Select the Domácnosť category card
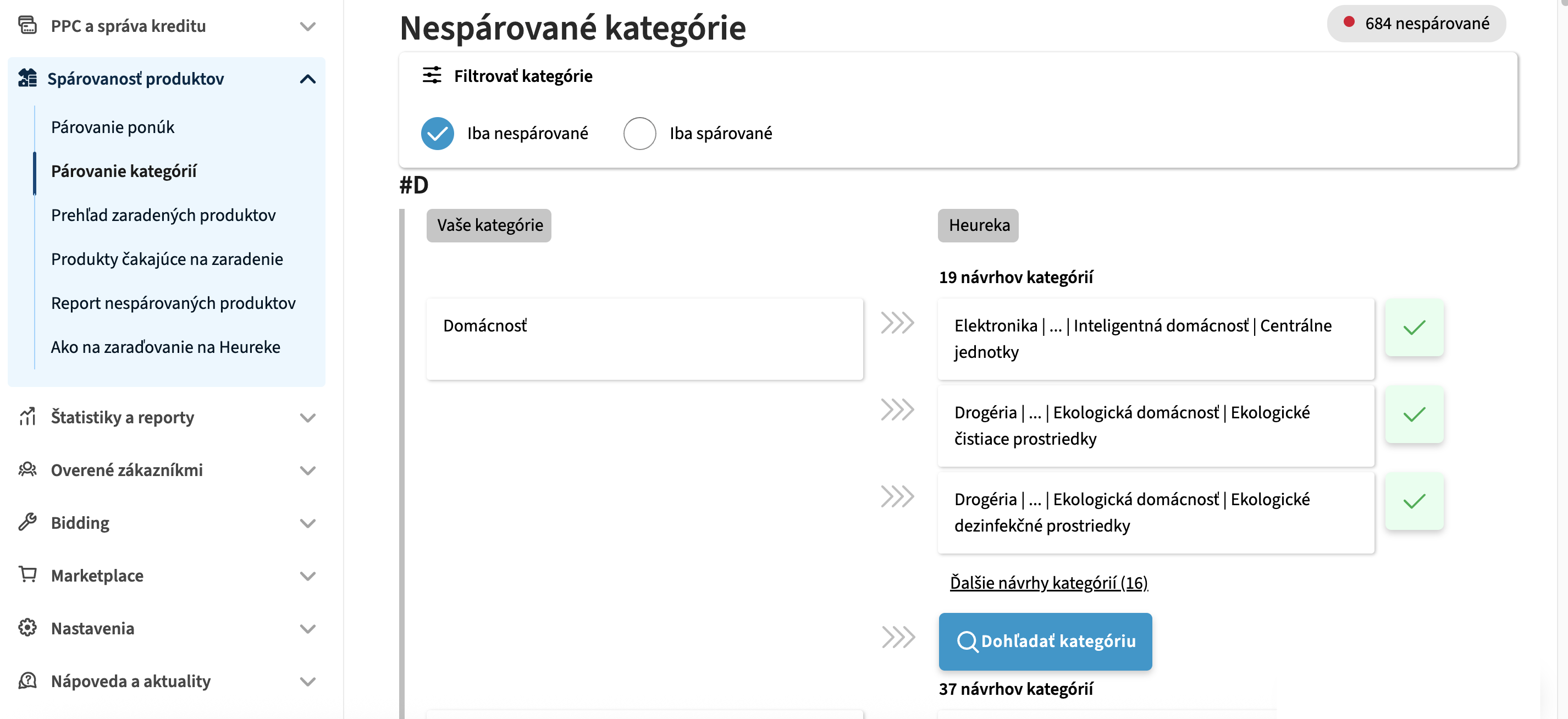This screenshot has height=719, width=1568. coord(644,339)
